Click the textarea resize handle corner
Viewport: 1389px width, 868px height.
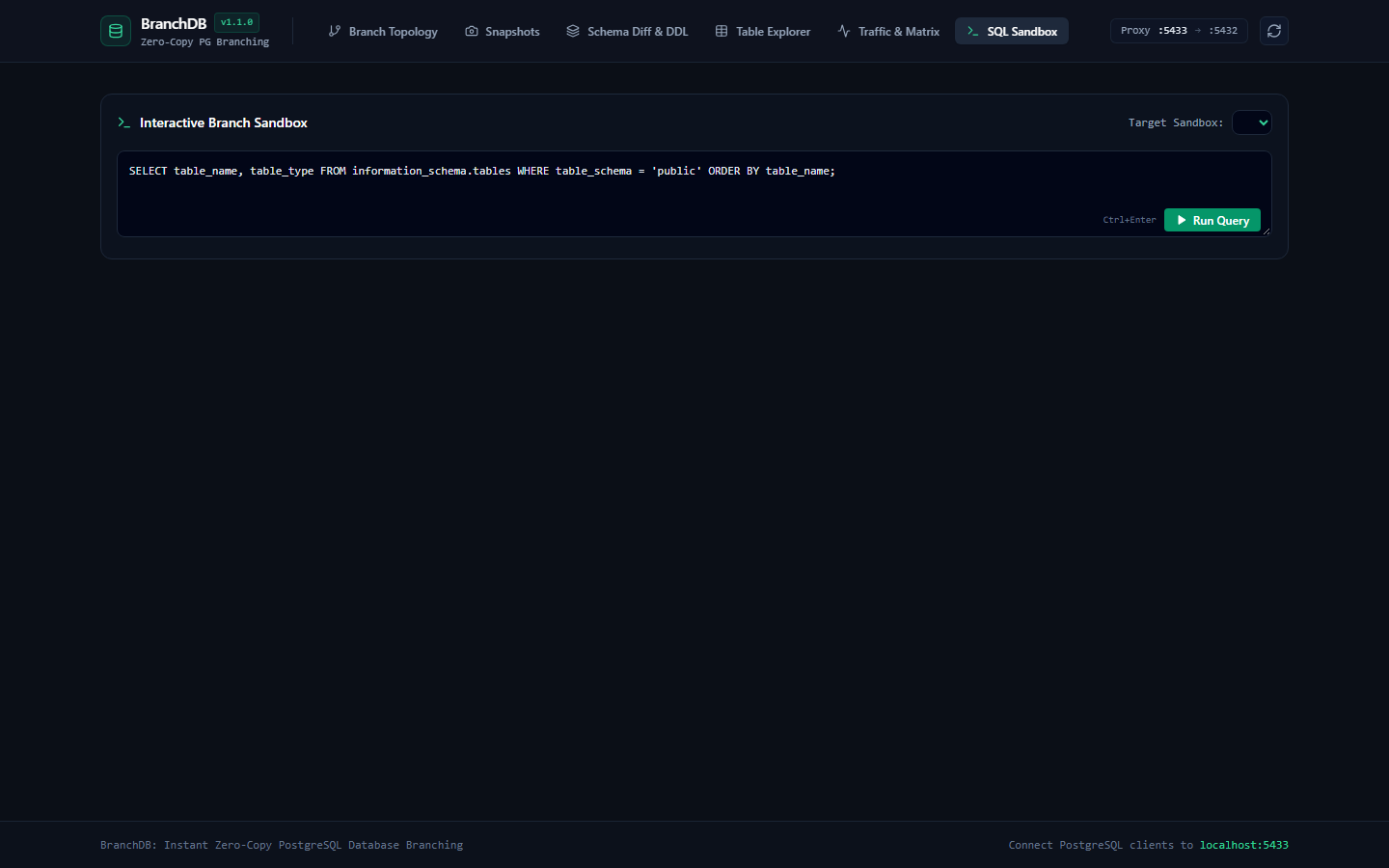click(x=1266, y=231)
